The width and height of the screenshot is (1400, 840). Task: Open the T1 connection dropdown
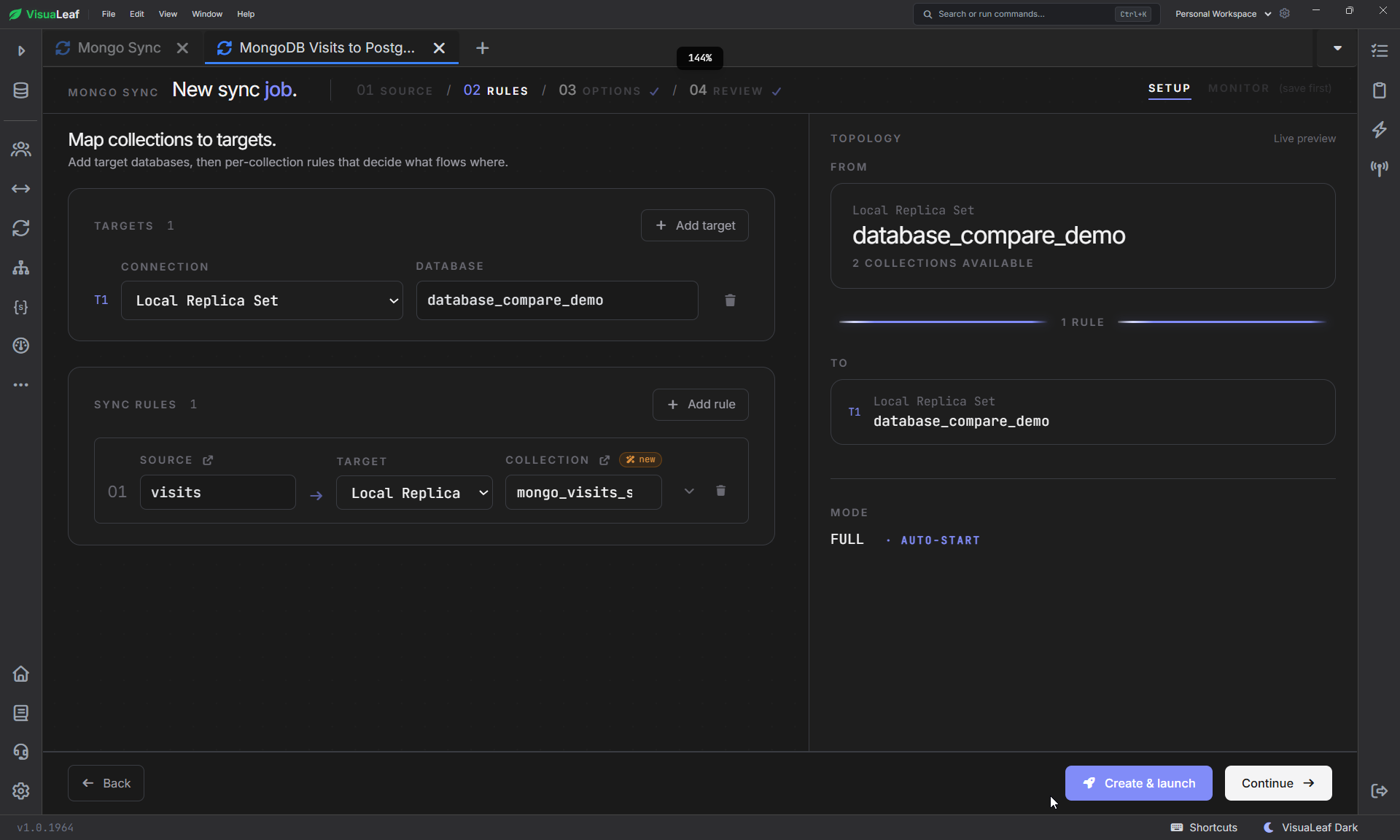pyautogui.click(x=262, y=300)
